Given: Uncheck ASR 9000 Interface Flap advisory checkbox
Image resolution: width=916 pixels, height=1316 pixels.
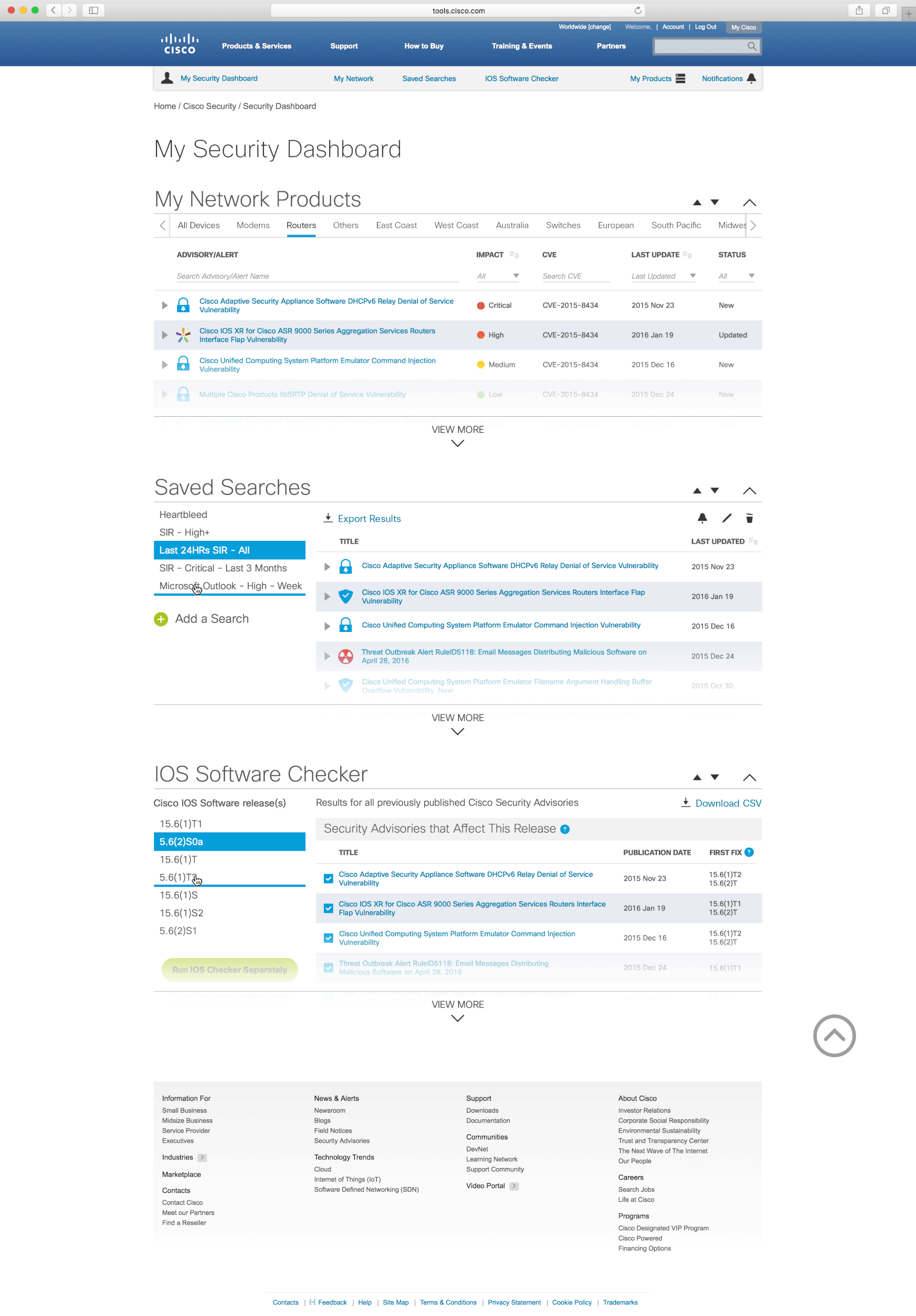Looking at the screenshot, I should [x=328, y=908].
